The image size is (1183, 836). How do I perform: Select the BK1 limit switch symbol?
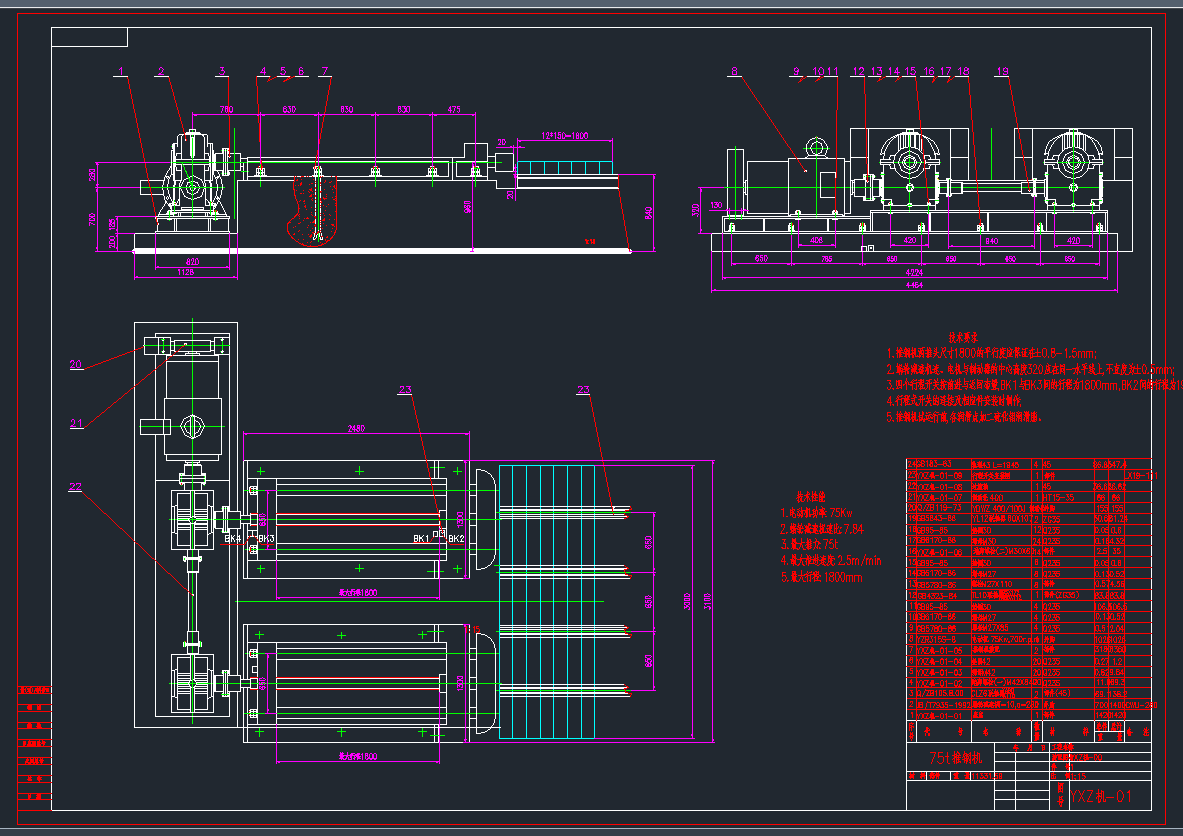pos(421,539)
